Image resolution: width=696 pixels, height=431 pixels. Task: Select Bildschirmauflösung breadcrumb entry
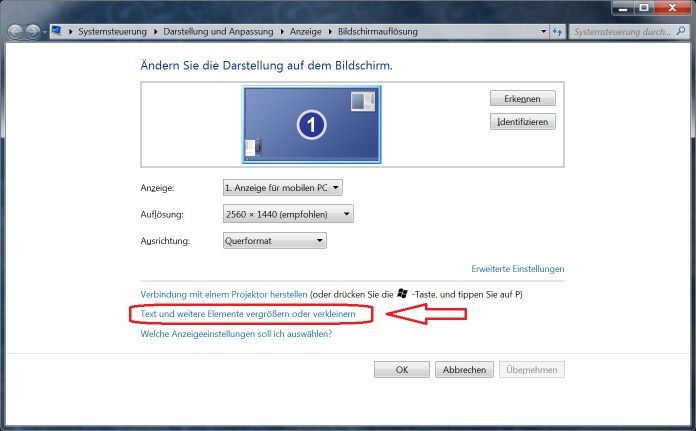378,32
